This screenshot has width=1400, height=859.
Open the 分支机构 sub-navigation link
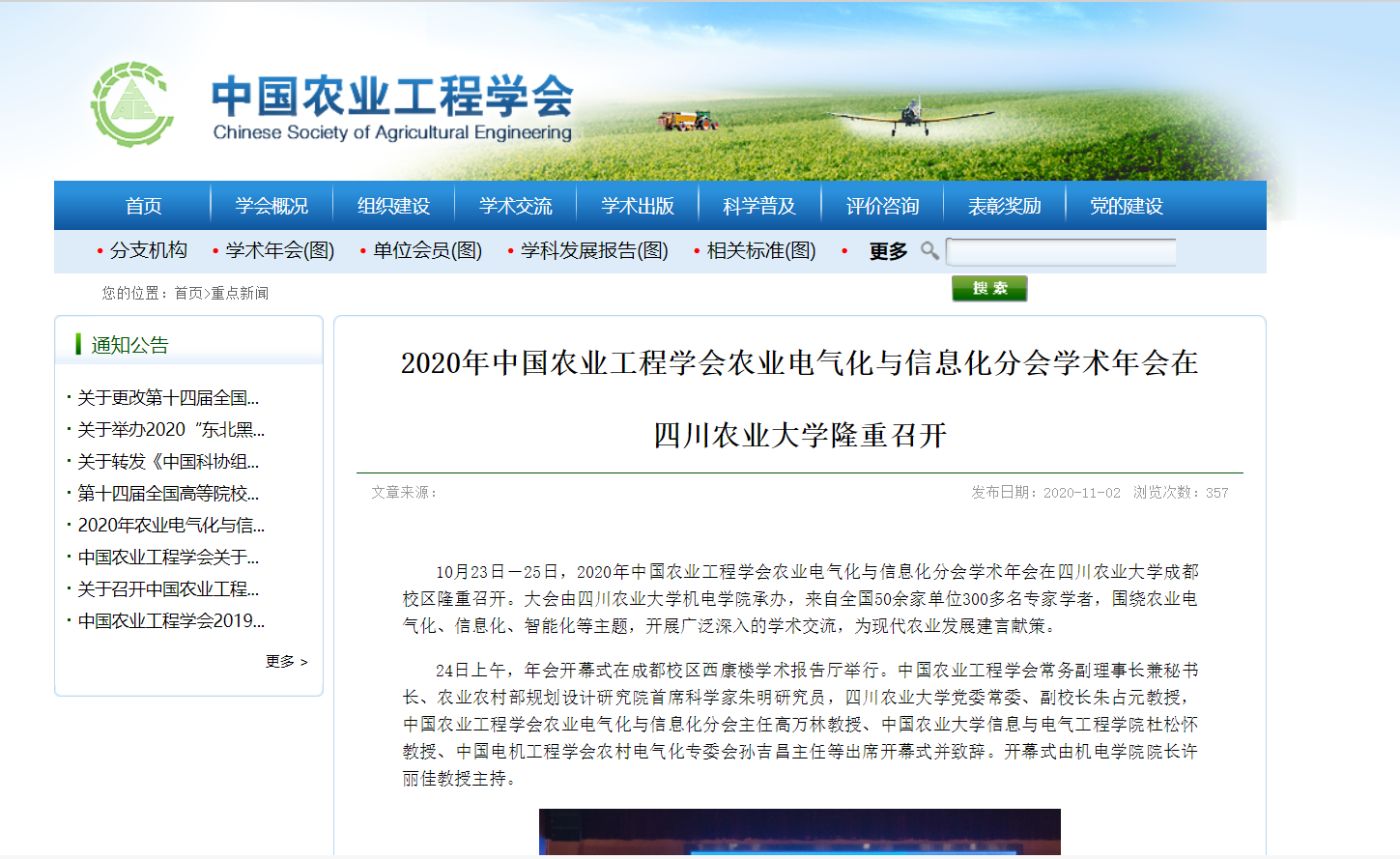[149, 250]
